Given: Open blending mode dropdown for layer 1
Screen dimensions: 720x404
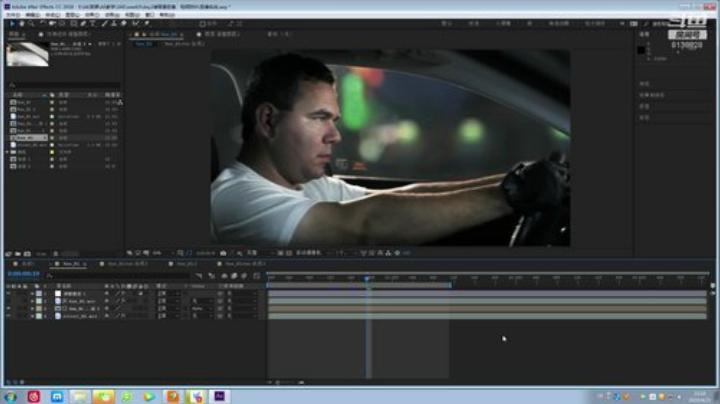Looking at the screenshot, I should coord(168,293).
